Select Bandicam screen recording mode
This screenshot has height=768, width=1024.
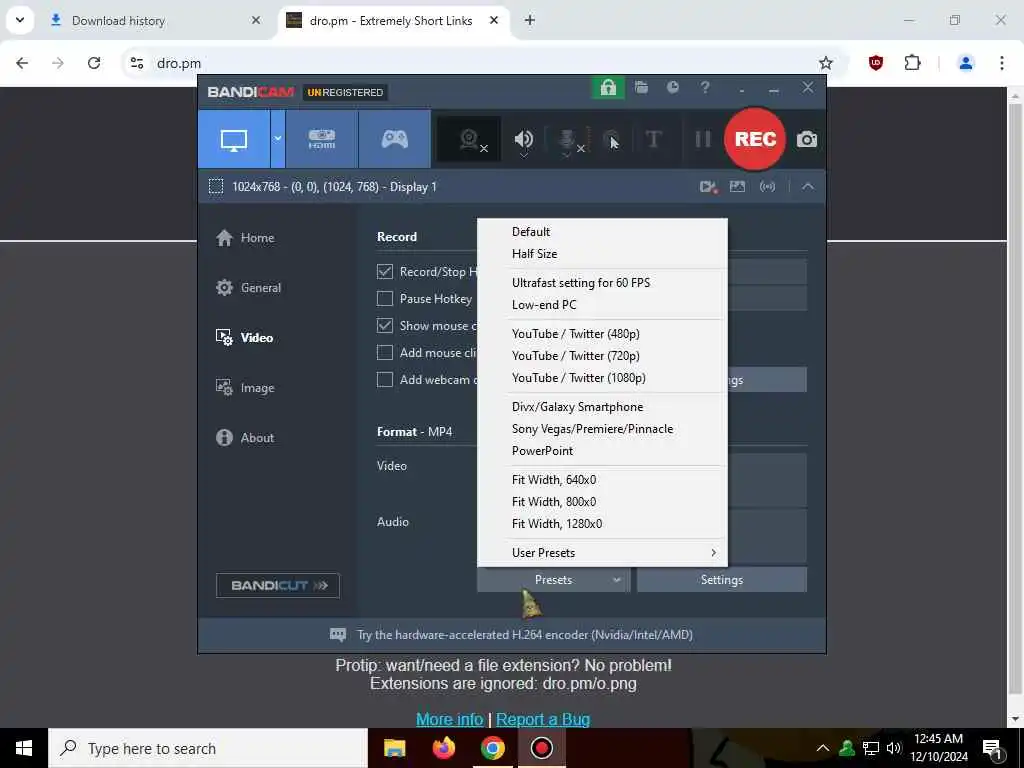coord(234,139)
